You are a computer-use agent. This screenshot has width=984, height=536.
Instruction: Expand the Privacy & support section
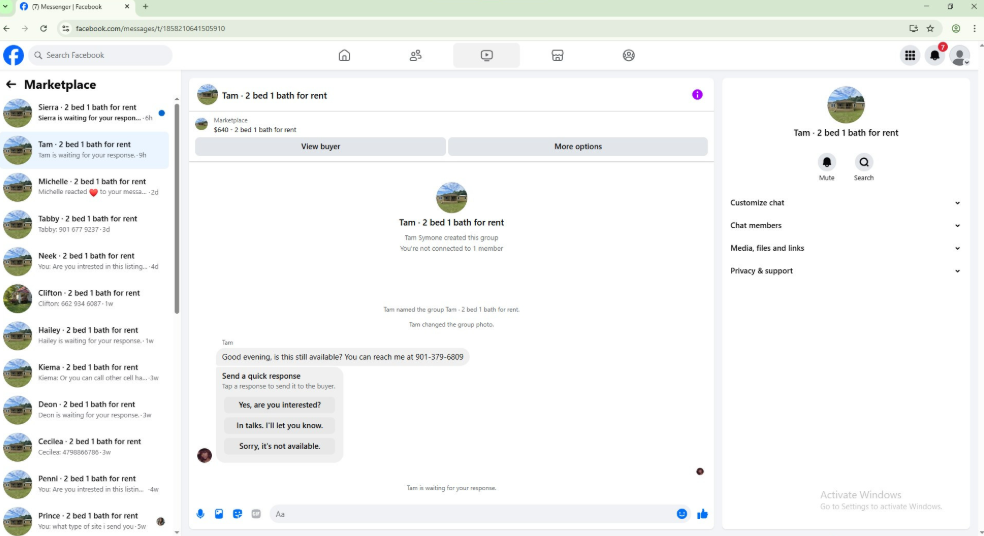tap(845, 271)
